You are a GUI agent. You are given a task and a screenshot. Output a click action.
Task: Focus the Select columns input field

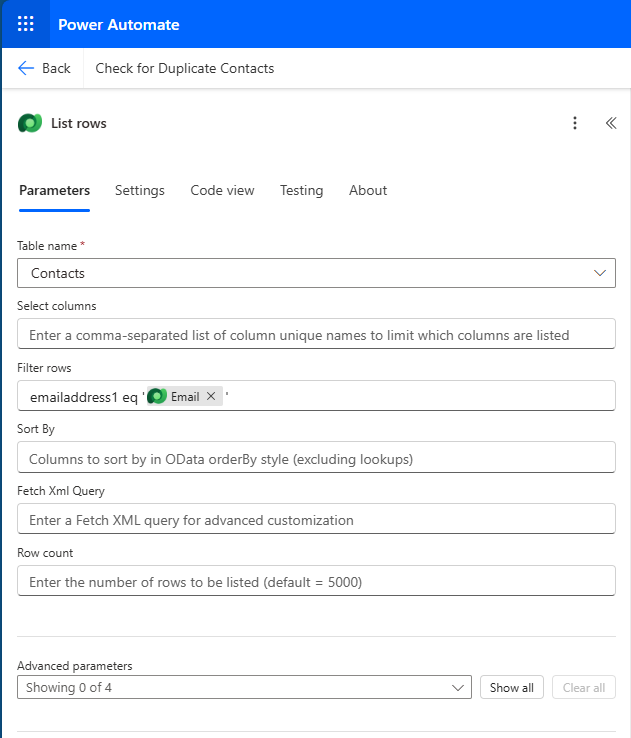pyautogui.click(x=316, y=334)
